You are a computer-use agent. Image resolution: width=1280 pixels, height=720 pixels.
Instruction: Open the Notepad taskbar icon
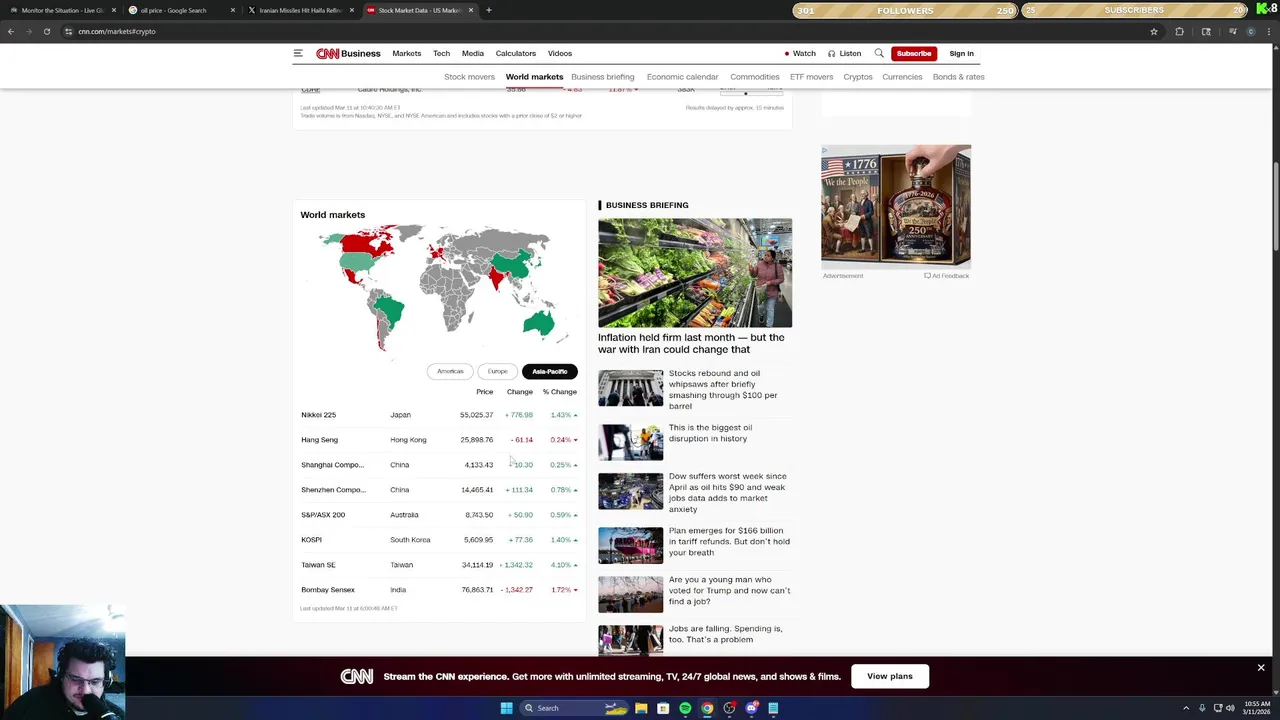click(773, 708)
